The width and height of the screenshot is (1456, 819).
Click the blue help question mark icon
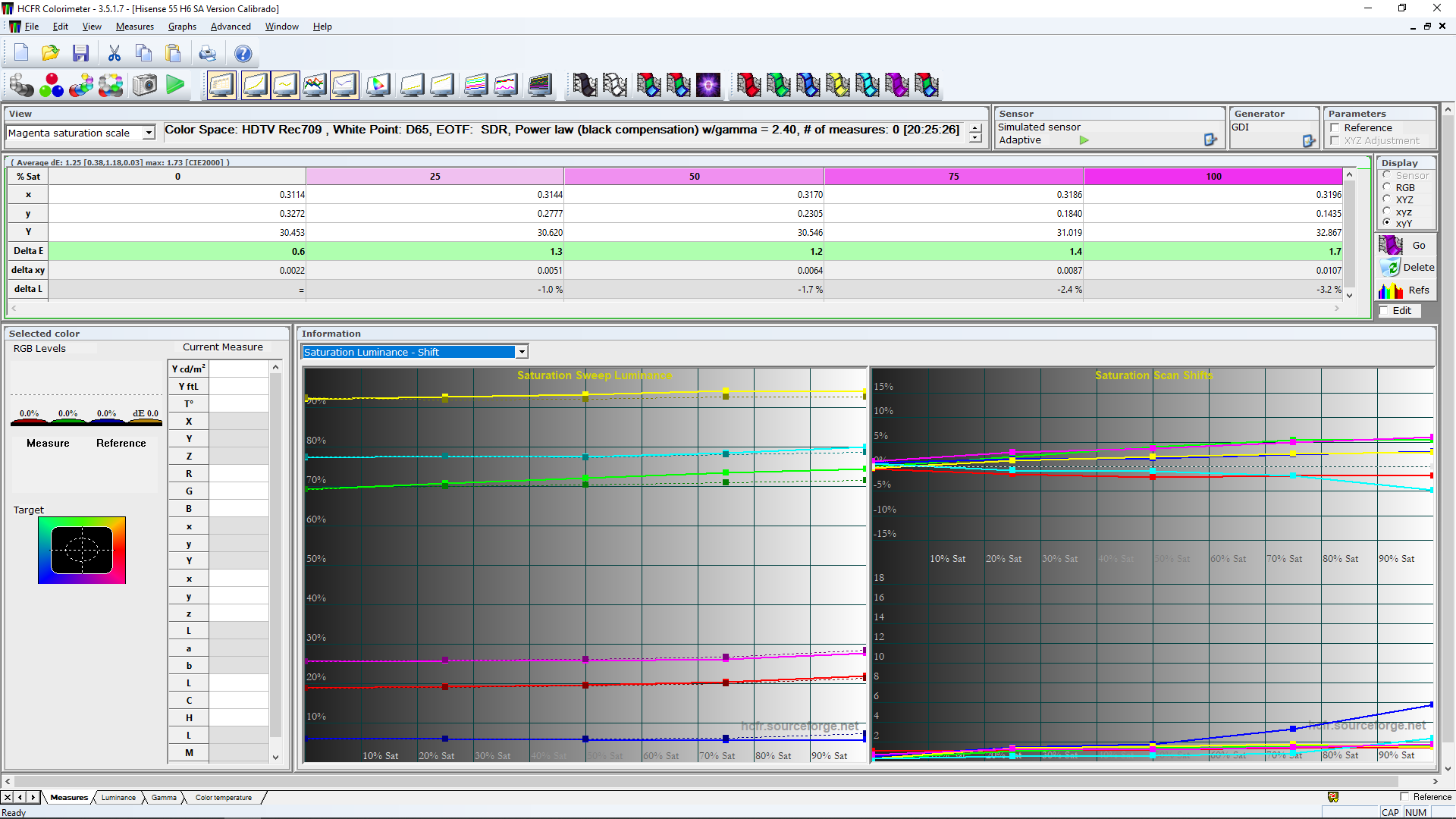(243, 53)
